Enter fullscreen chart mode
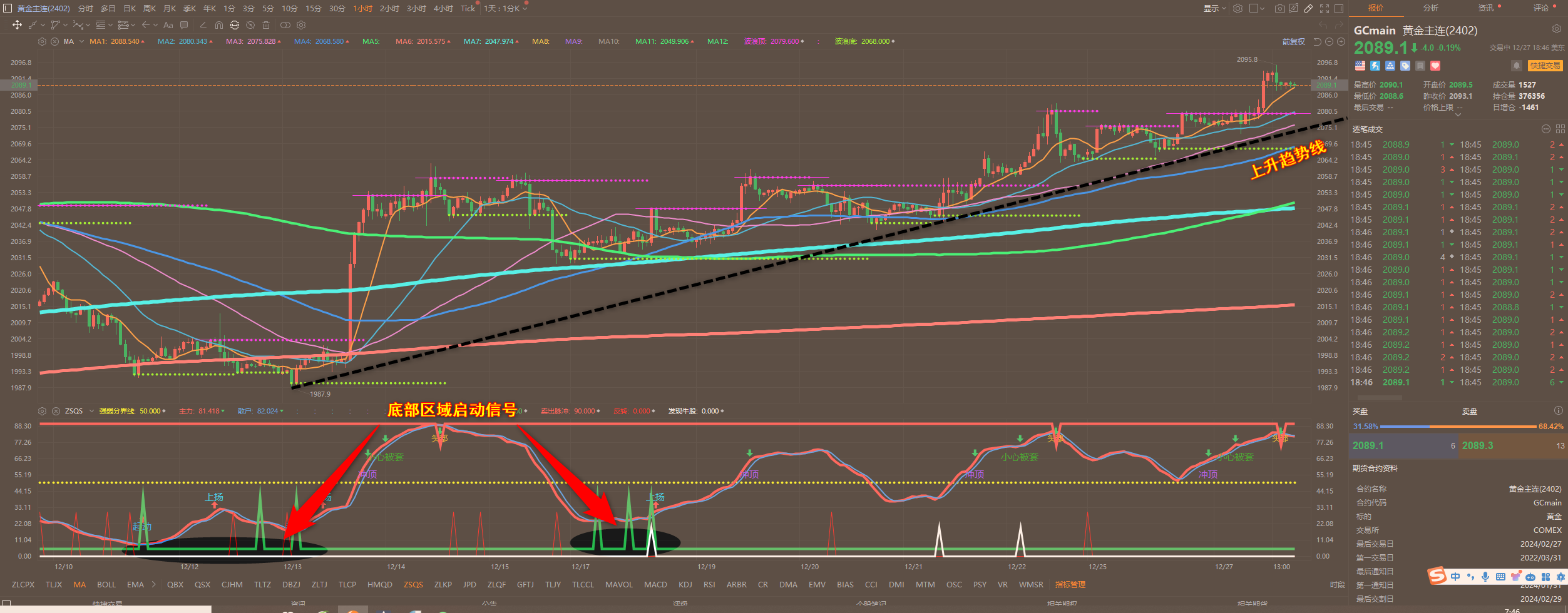 tap(1325, 9)
